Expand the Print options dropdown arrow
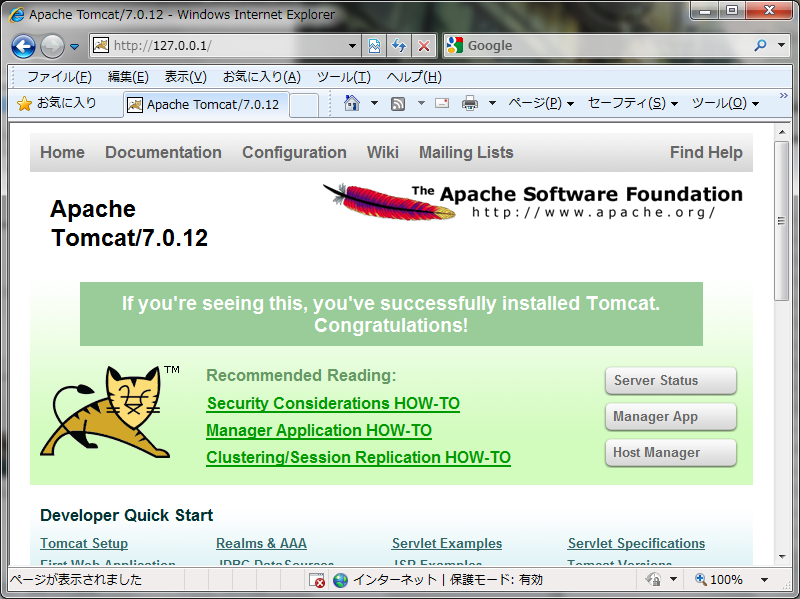Viewport: 800px width, 599px height. 492,103
